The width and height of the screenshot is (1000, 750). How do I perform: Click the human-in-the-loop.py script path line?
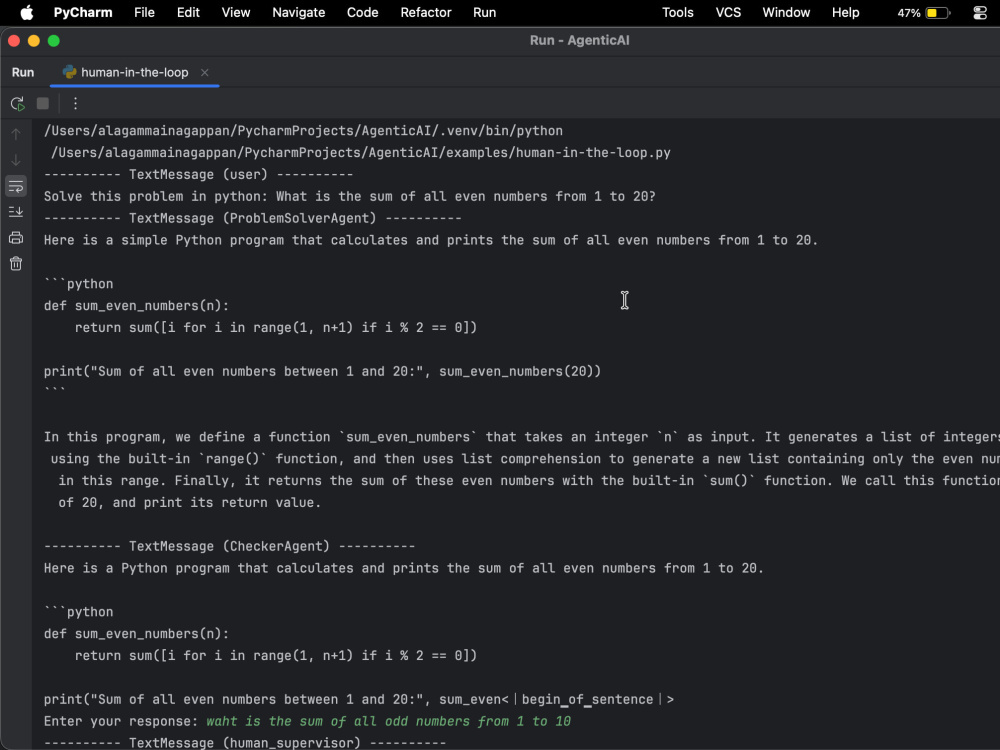click(x=360, y=153)
